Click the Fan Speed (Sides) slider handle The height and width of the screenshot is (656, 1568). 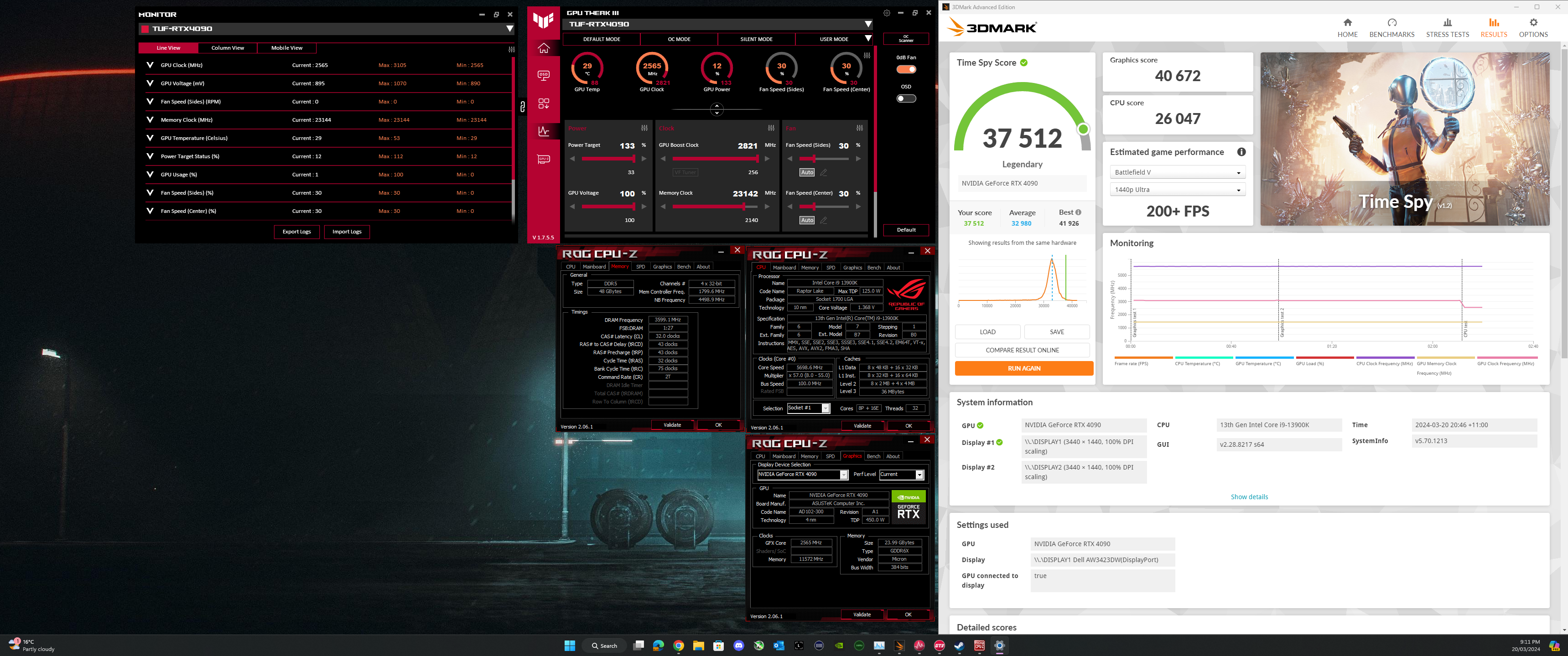click(815, 159)
